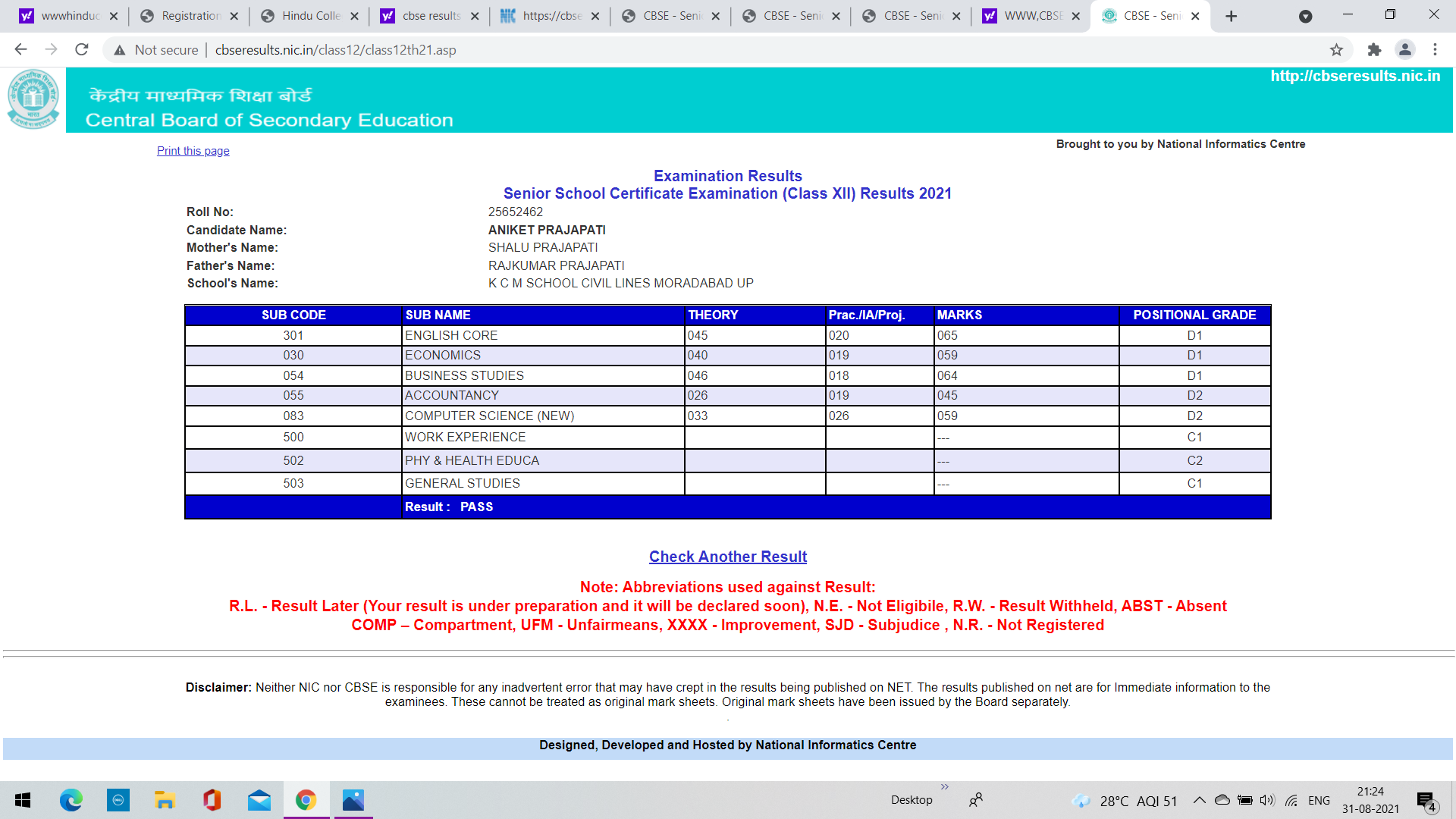Image resolution: width=1456 pixels, height=819 pixels.
Task: Reload the CBSE results page
Action: coord(82,50)
